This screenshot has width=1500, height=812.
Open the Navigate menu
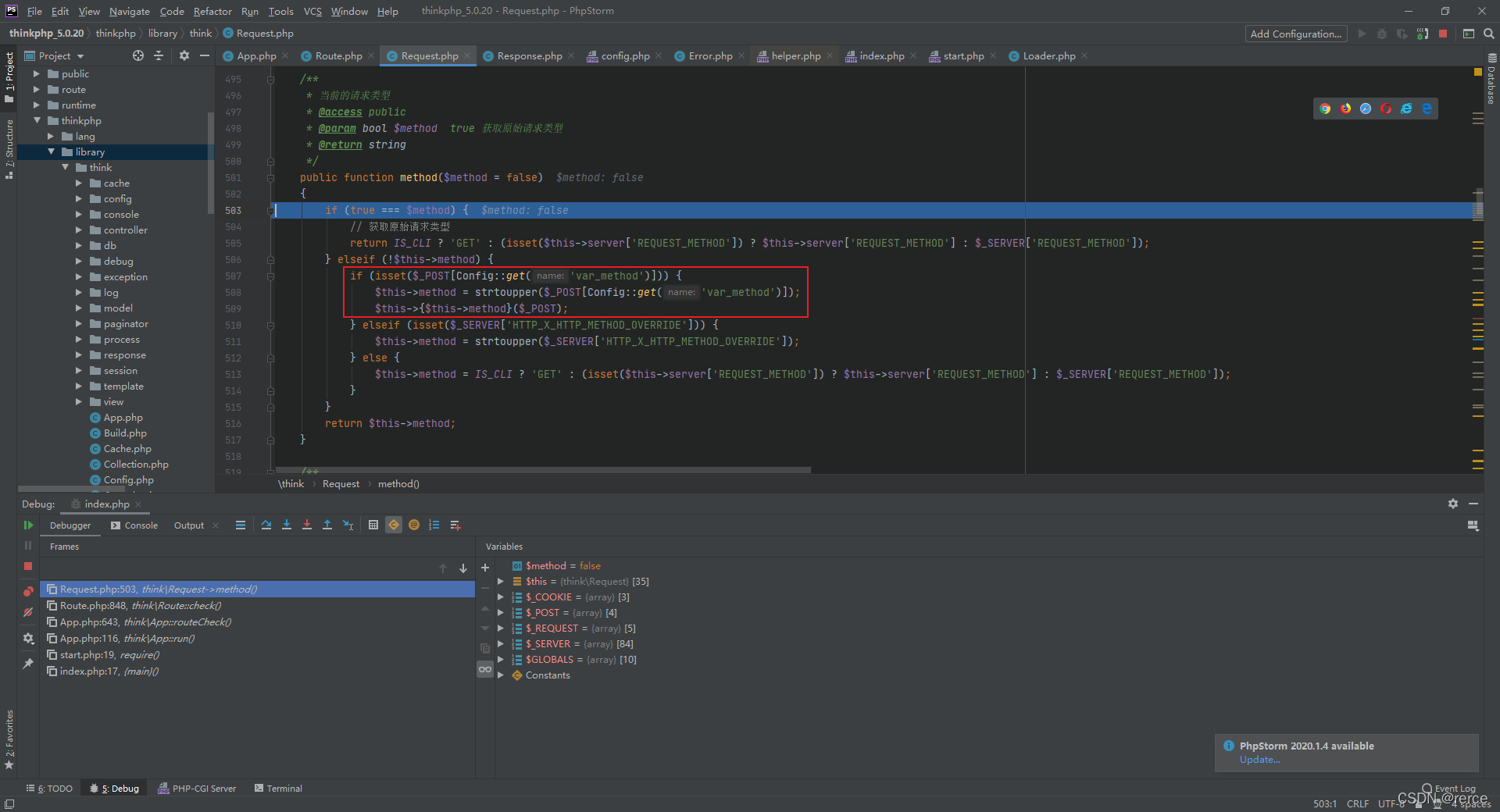[x=129, y=11]
